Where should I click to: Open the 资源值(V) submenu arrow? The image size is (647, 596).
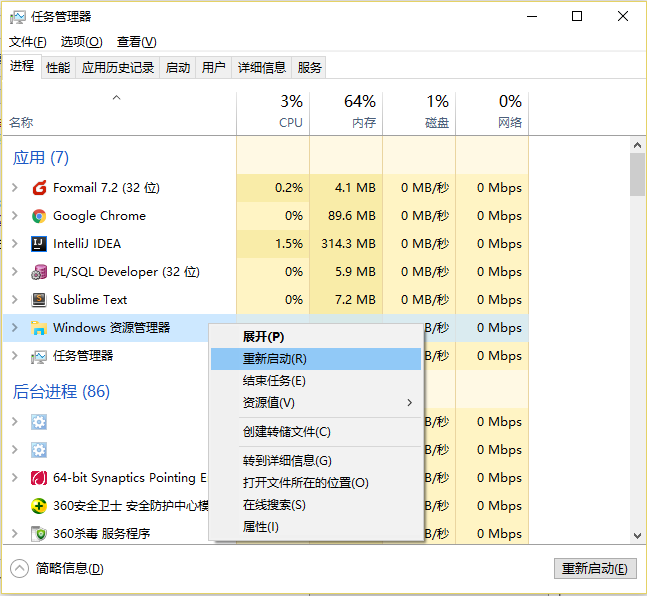tap(409, 402)
